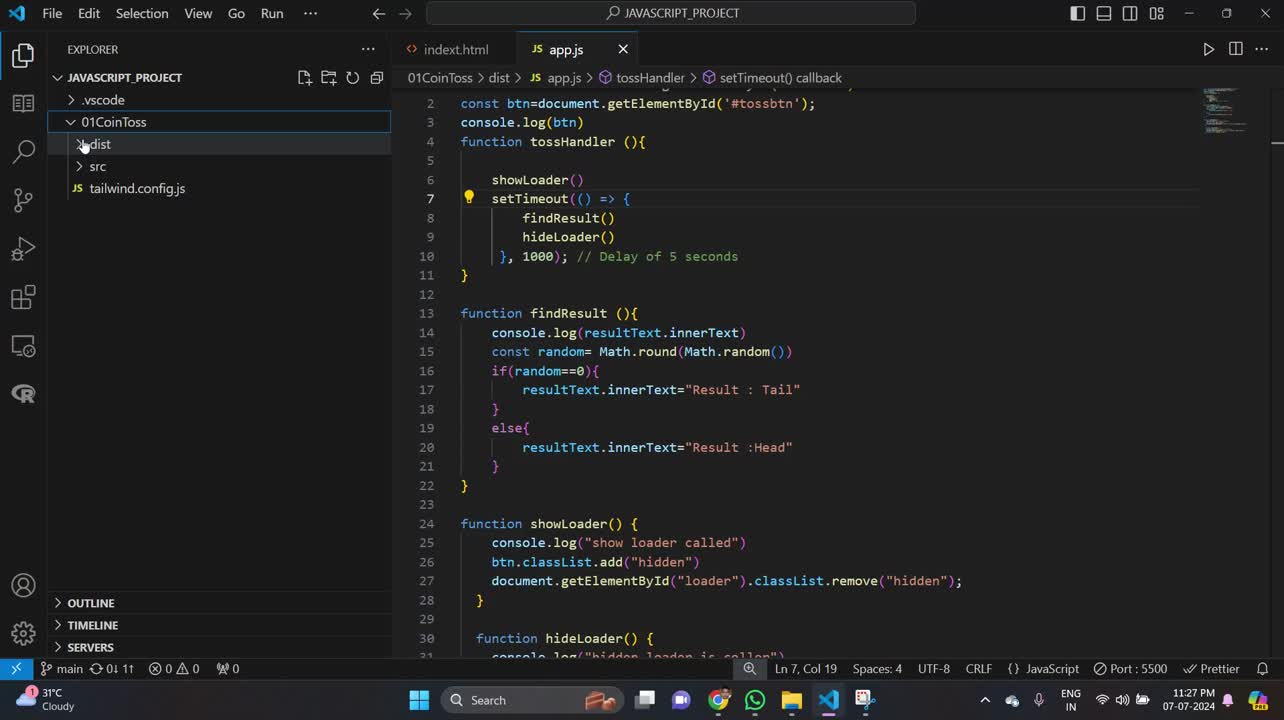Open editor more actions menu
The image size is (1284, 720).
[x=1262, y=49]
